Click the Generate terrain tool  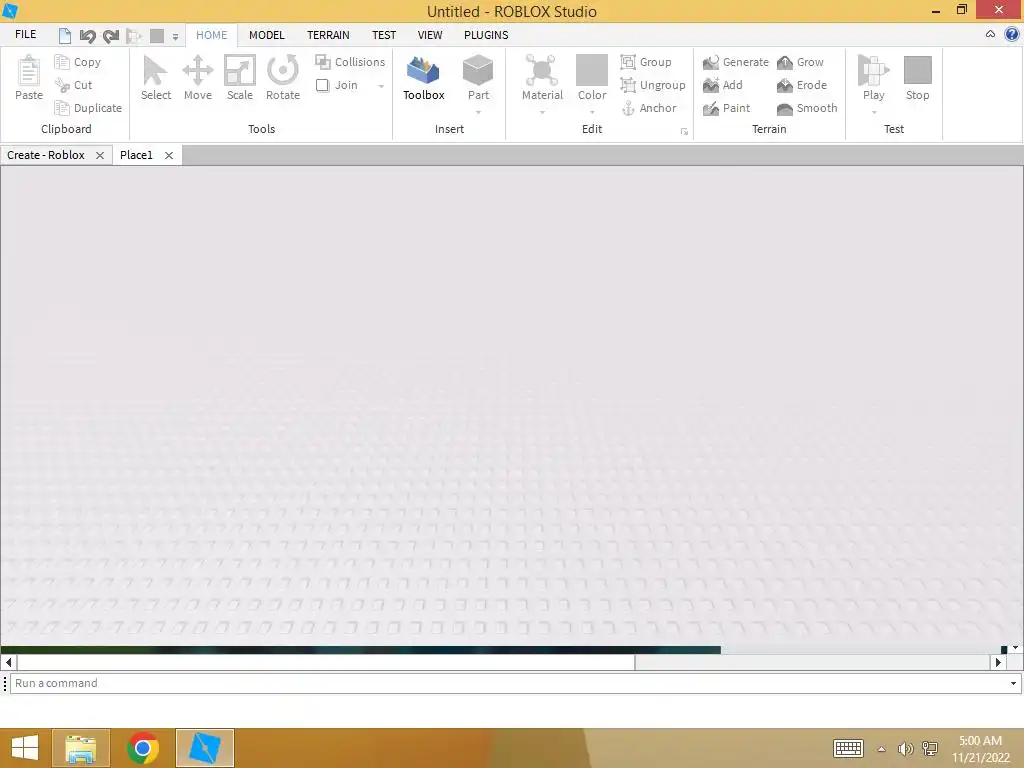click(x=735, y=62)
